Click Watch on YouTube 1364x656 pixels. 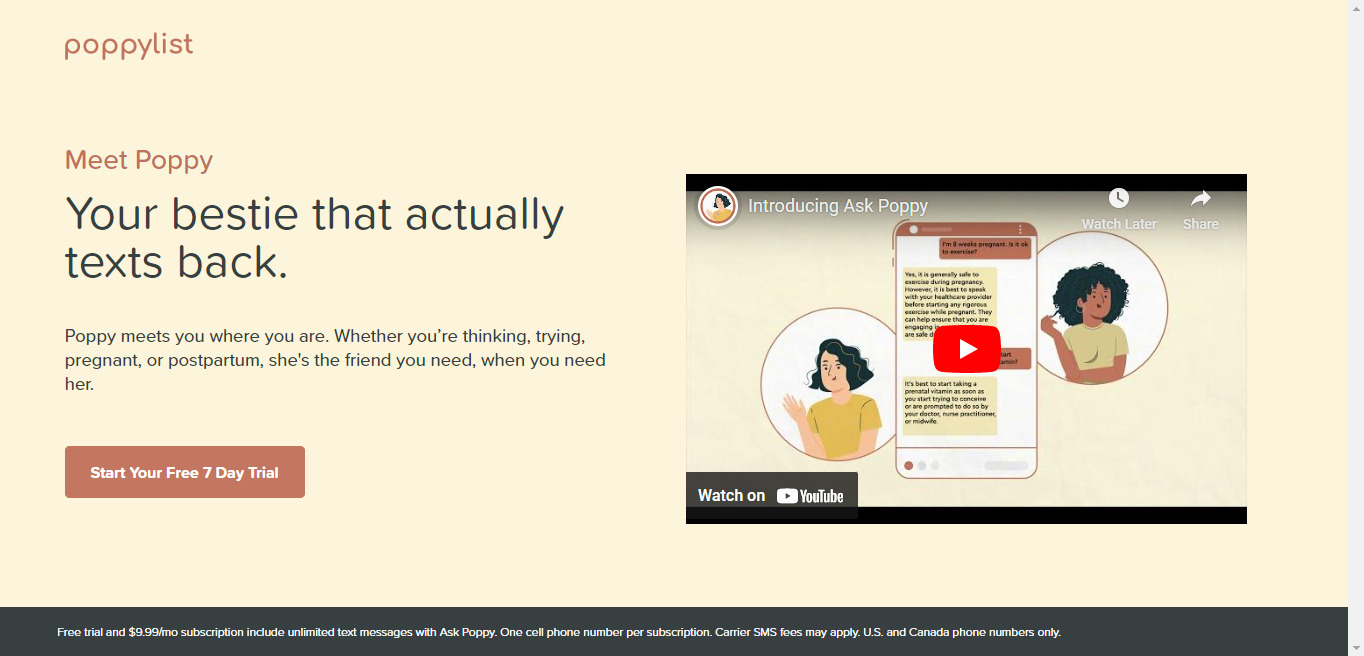click(771, 495)
